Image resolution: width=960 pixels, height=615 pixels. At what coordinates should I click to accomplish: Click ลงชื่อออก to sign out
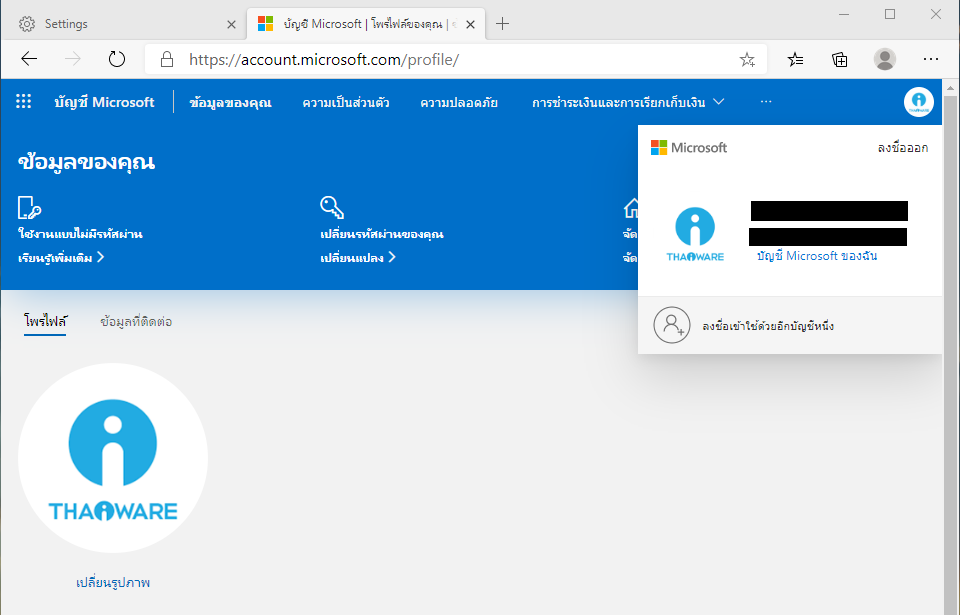pyautogui.click(x=902, y=148)
